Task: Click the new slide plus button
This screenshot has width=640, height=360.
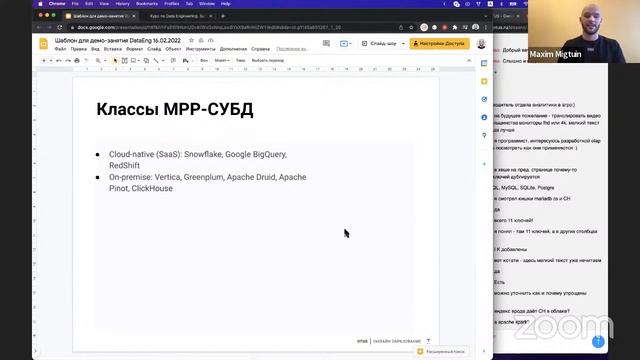Action: click(44, 60)
